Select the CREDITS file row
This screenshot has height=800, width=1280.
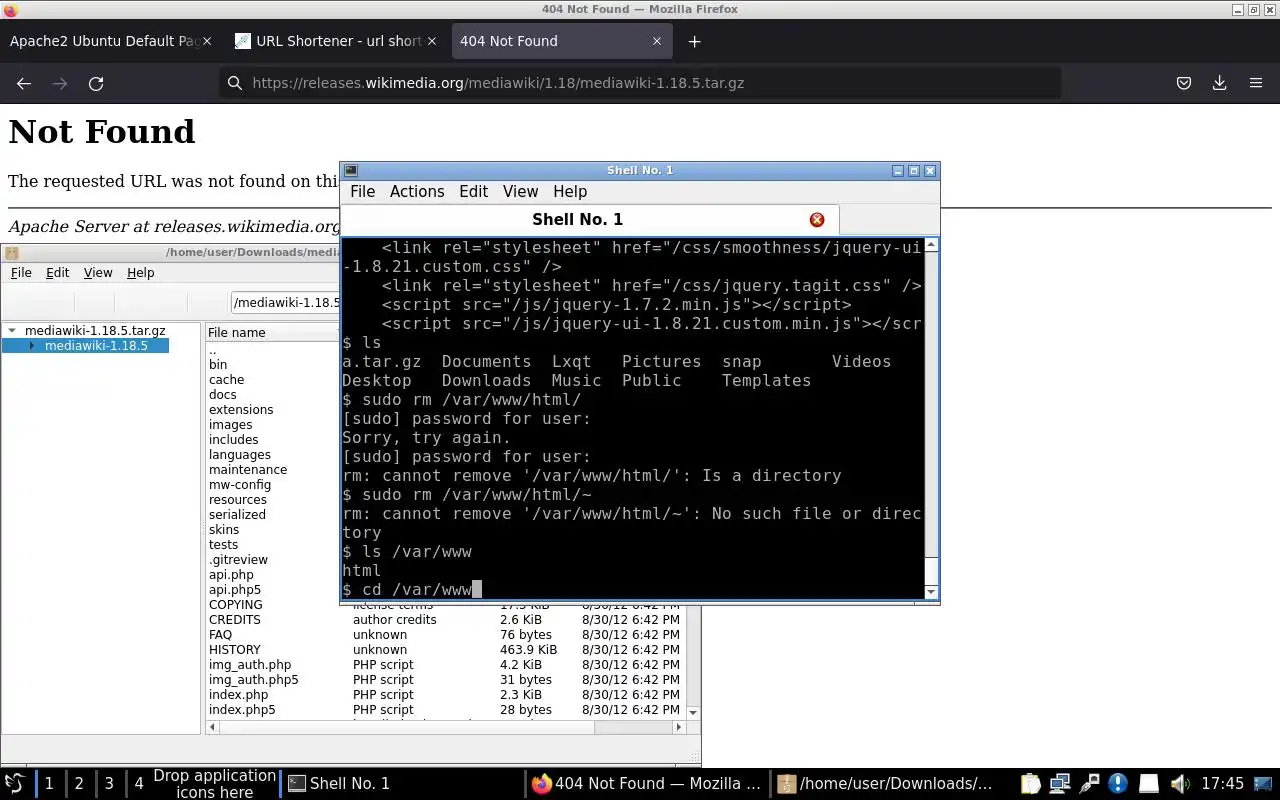(445, 620)
